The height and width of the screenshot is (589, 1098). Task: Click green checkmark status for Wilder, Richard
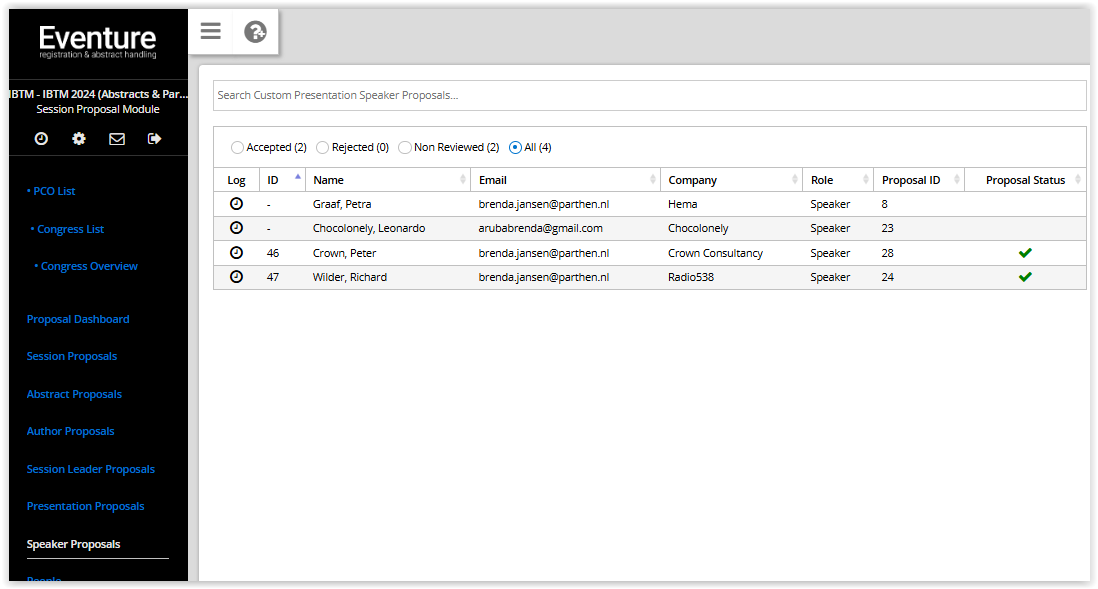tap(1025, 277)
